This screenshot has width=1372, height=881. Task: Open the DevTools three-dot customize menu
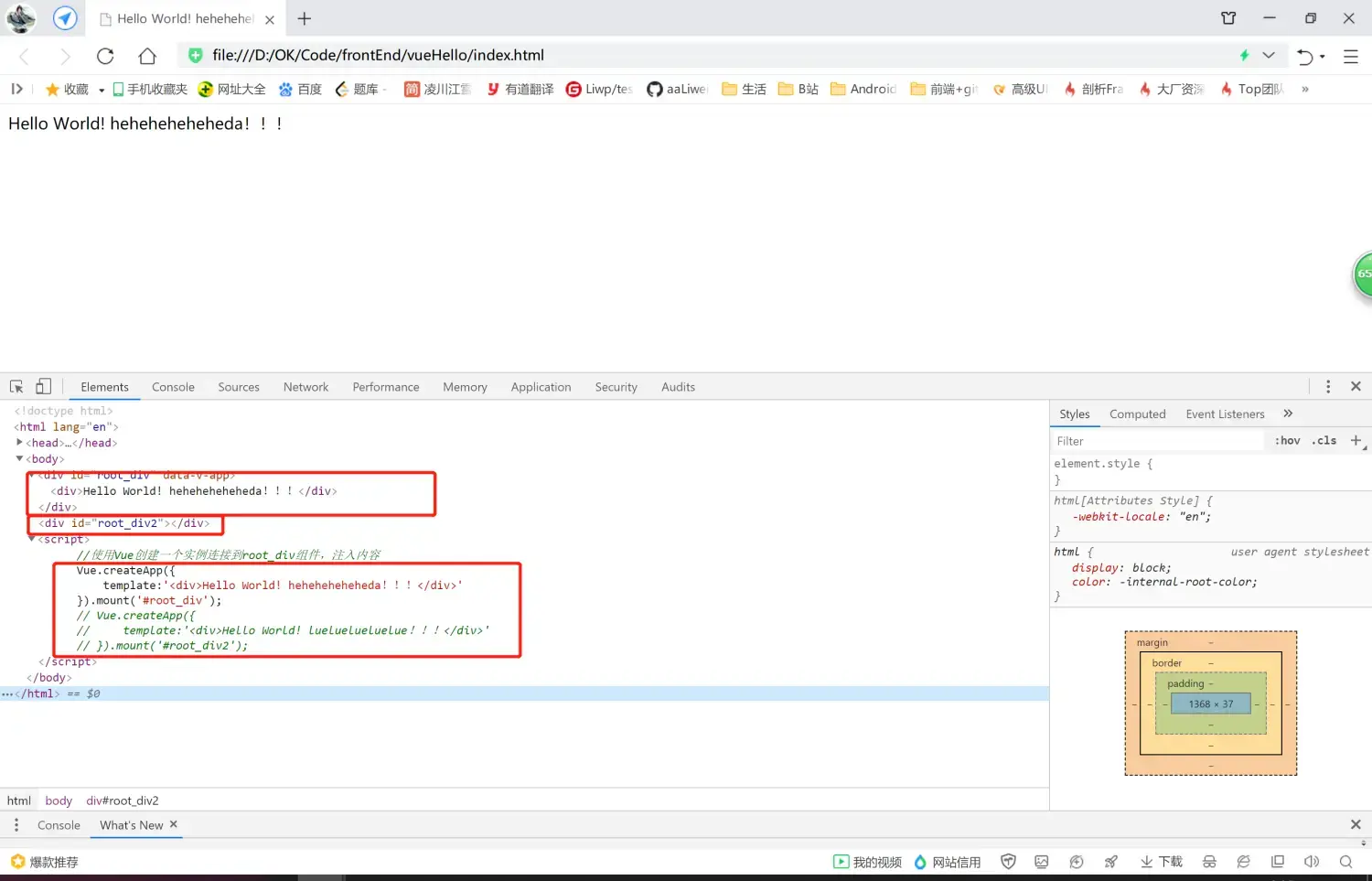pyautogui.click(x=1328, y=386)
